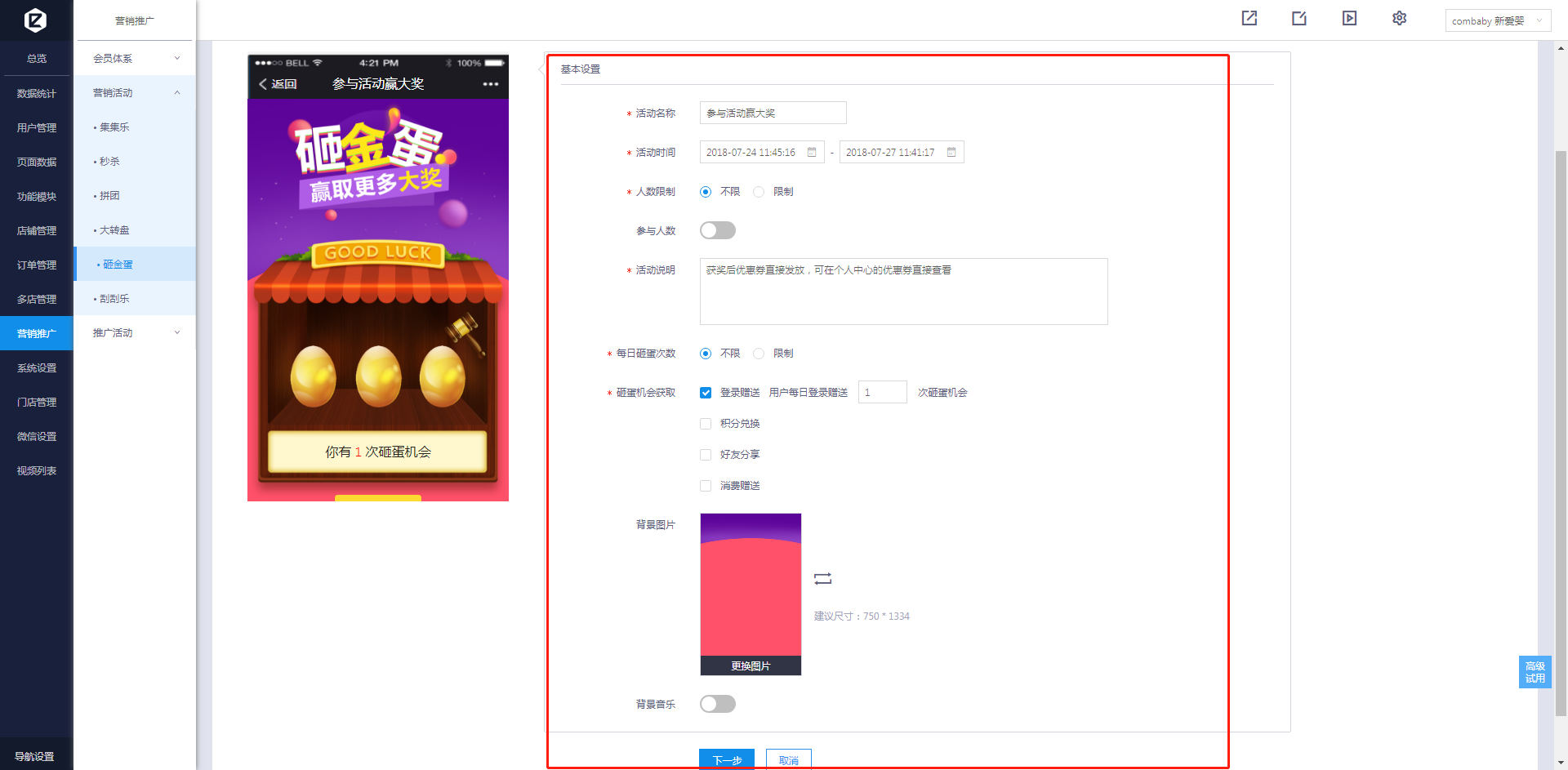1568x770 pixels.
Task: Collapse the 营销活动 submenu
Action: [136, 93]
